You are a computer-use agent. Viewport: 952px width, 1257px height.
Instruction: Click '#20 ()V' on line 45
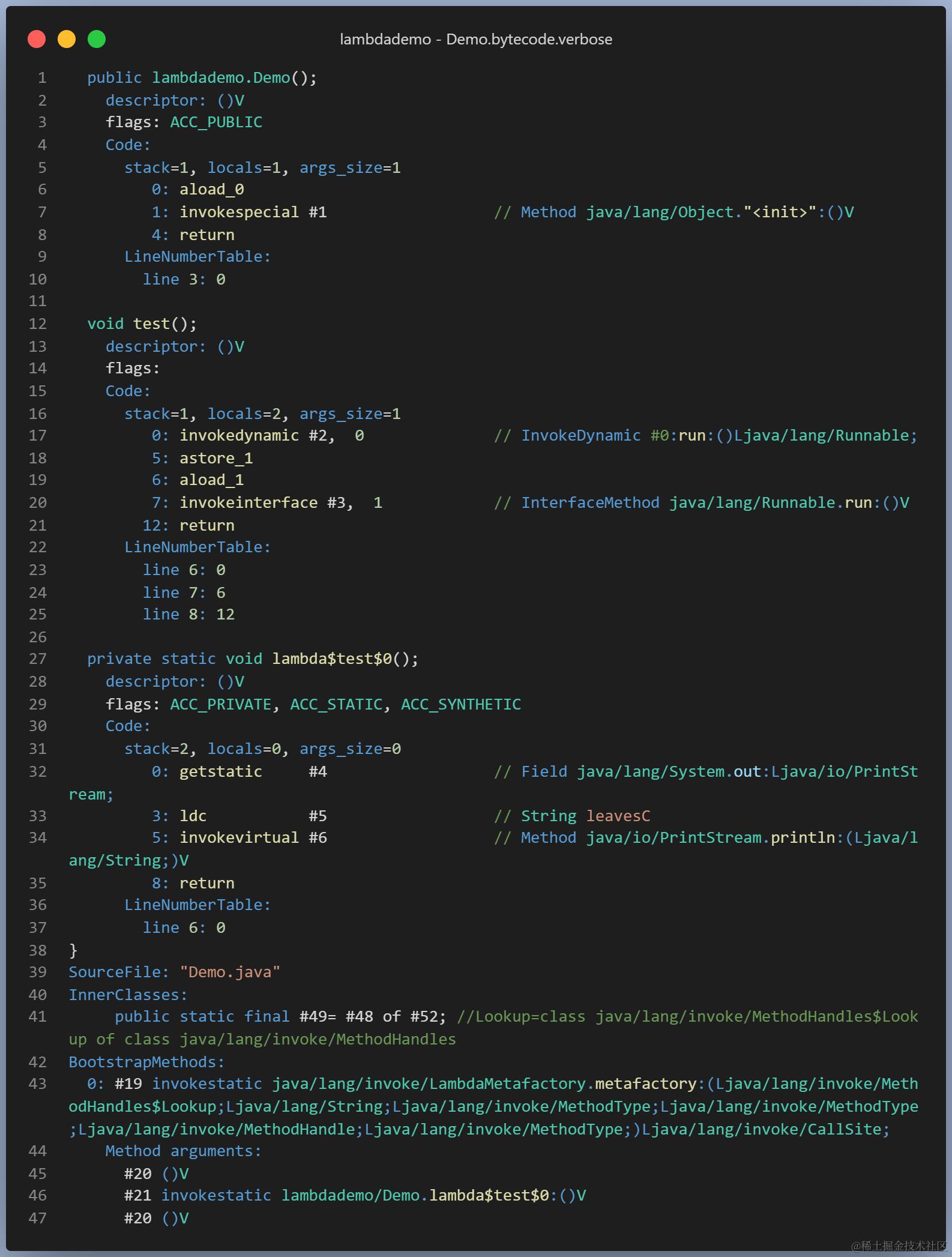click(x=156, y=1174)
